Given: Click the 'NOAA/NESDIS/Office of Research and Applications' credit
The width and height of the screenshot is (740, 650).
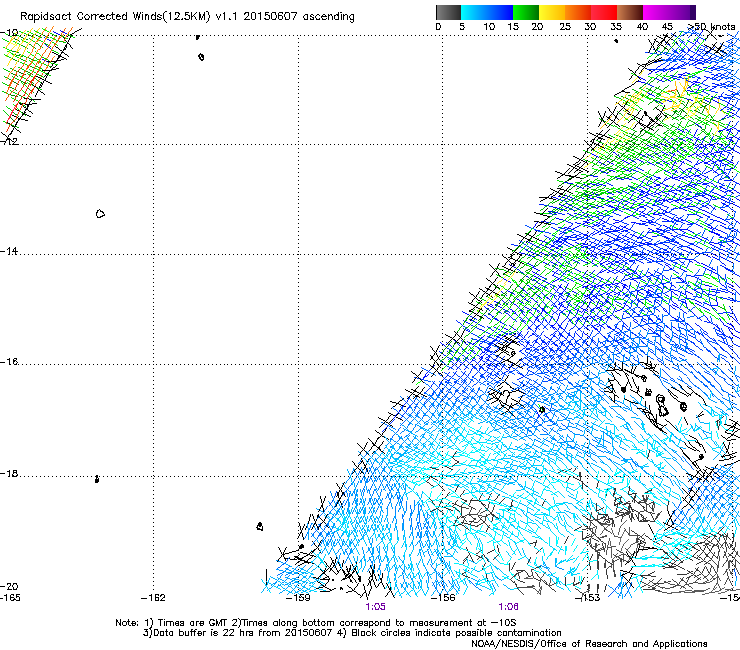Looking at the screenshot, I should tap(589, 643).
